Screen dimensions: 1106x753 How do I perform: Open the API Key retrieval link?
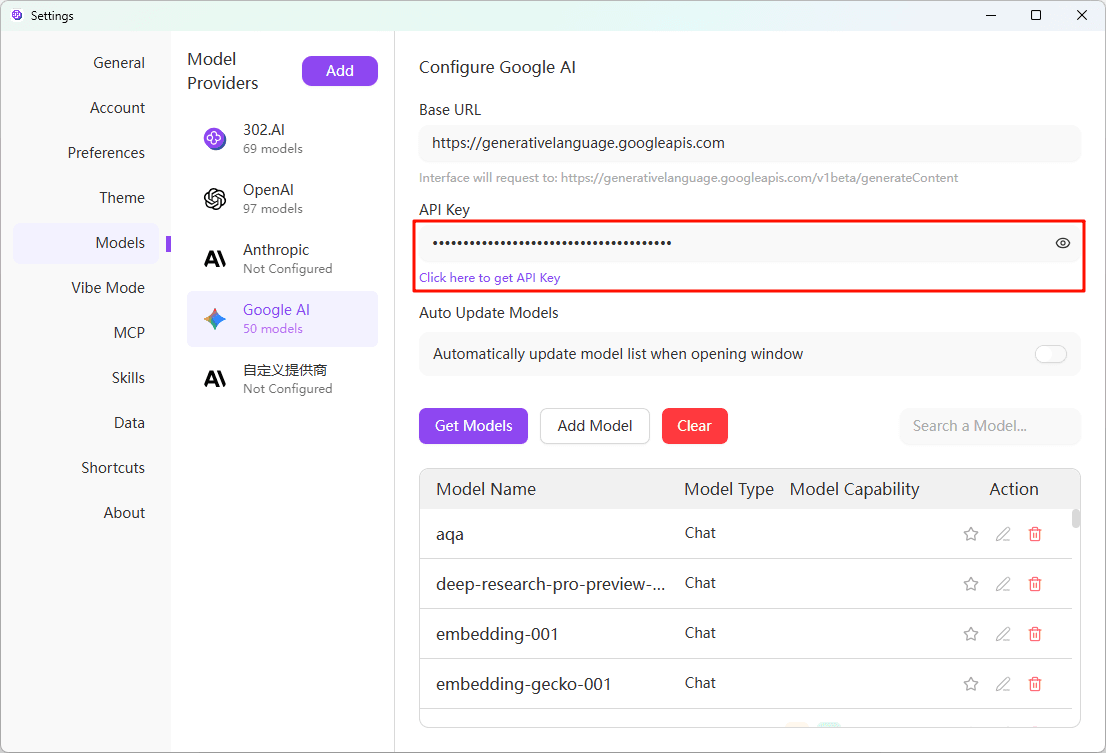(489, 277)
